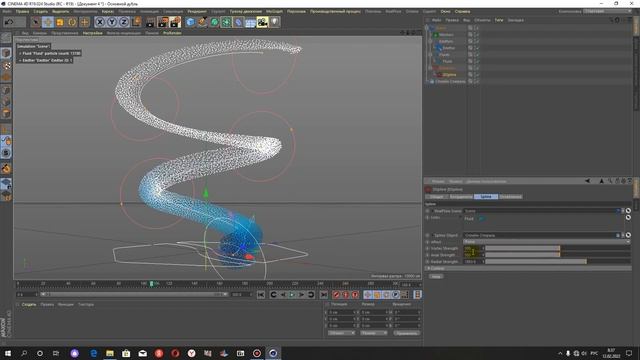Toggle the Enable Axis icon in sidebar
The height and width of the screenshot is (360, 640).
click(6, 130)
